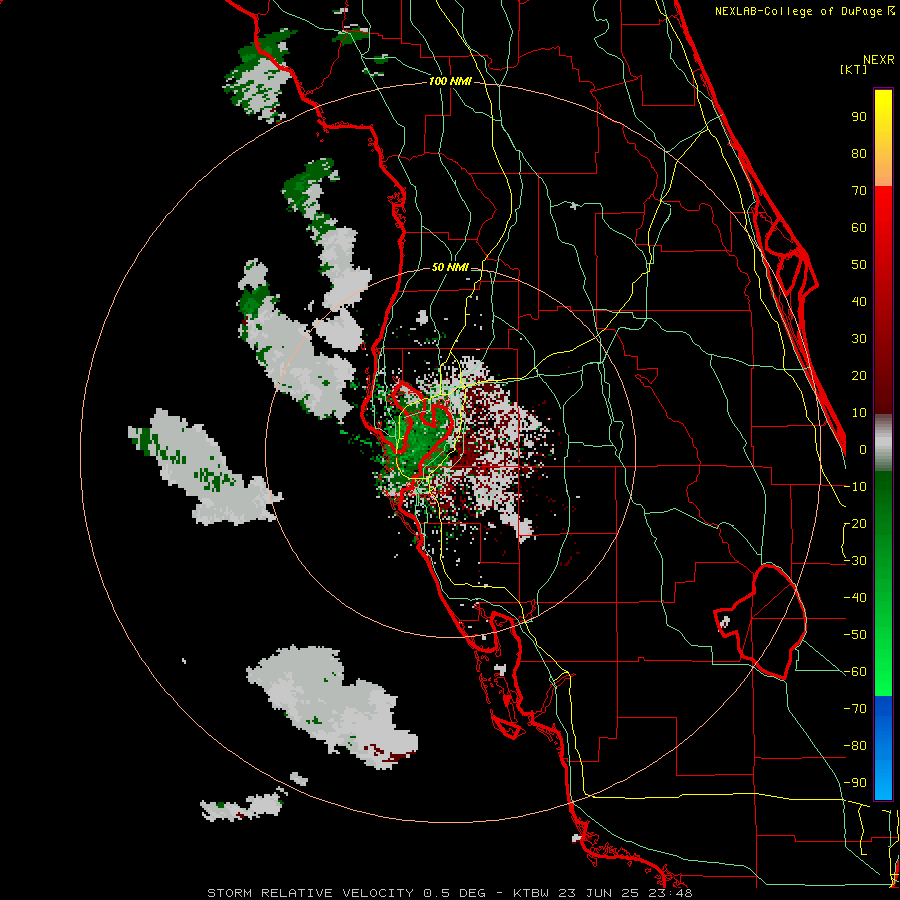
Task: Click the 20 value on the velocity scale
Action: pyautogui.click(x=859, y=376)
